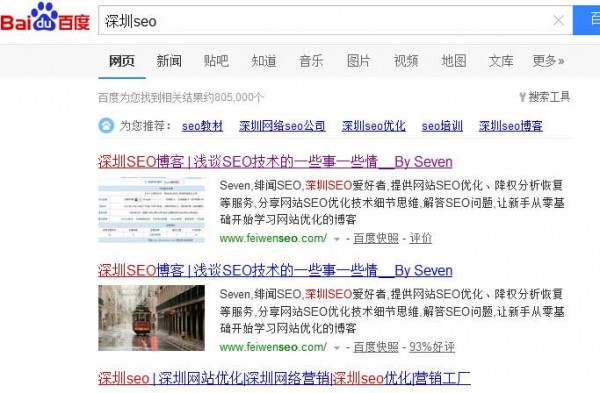Screen dimensions: 600x393
Task: Click the first www.feiwenseo.com/ green URL
Action: [273, 238]
